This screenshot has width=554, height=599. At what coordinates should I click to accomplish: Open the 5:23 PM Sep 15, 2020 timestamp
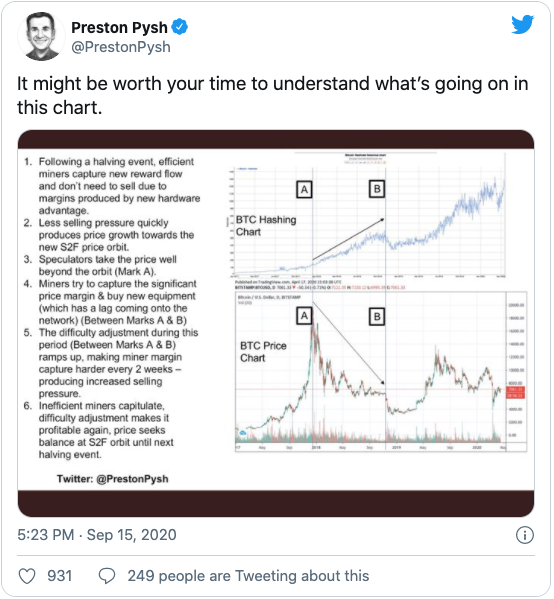tap(97, 535)
